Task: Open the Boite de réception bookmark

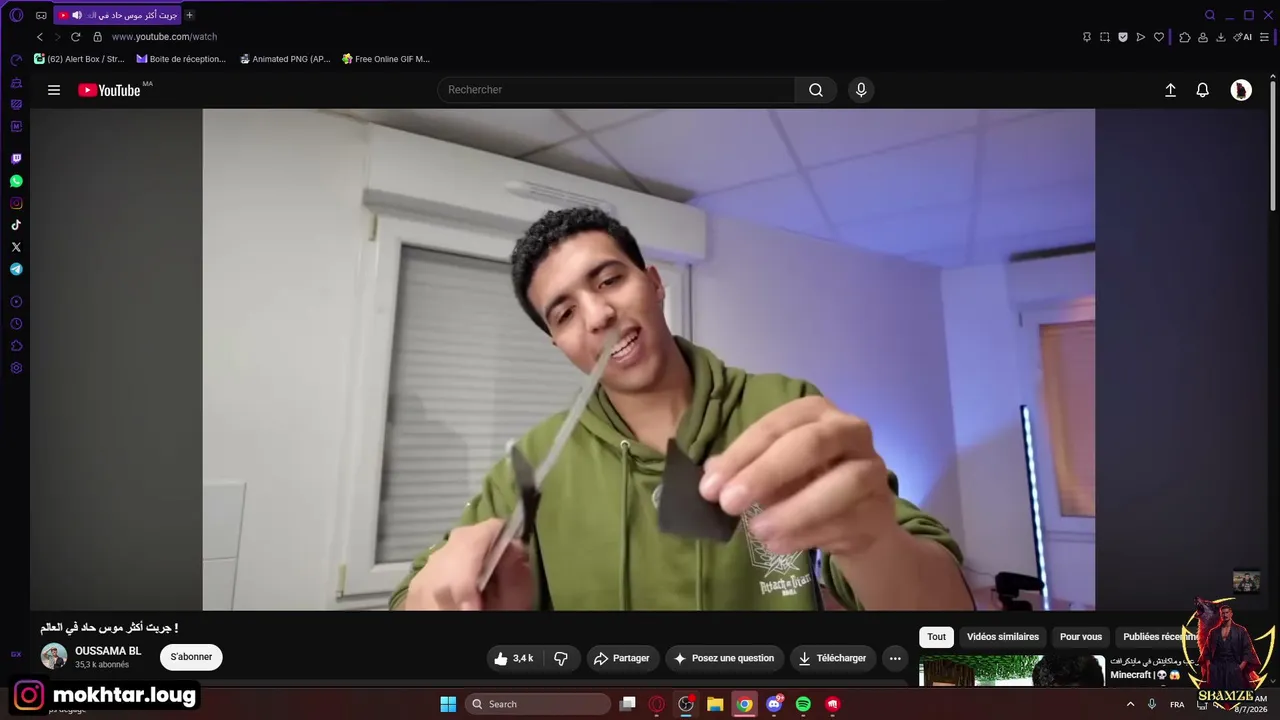Action: (x=181, y=59)
